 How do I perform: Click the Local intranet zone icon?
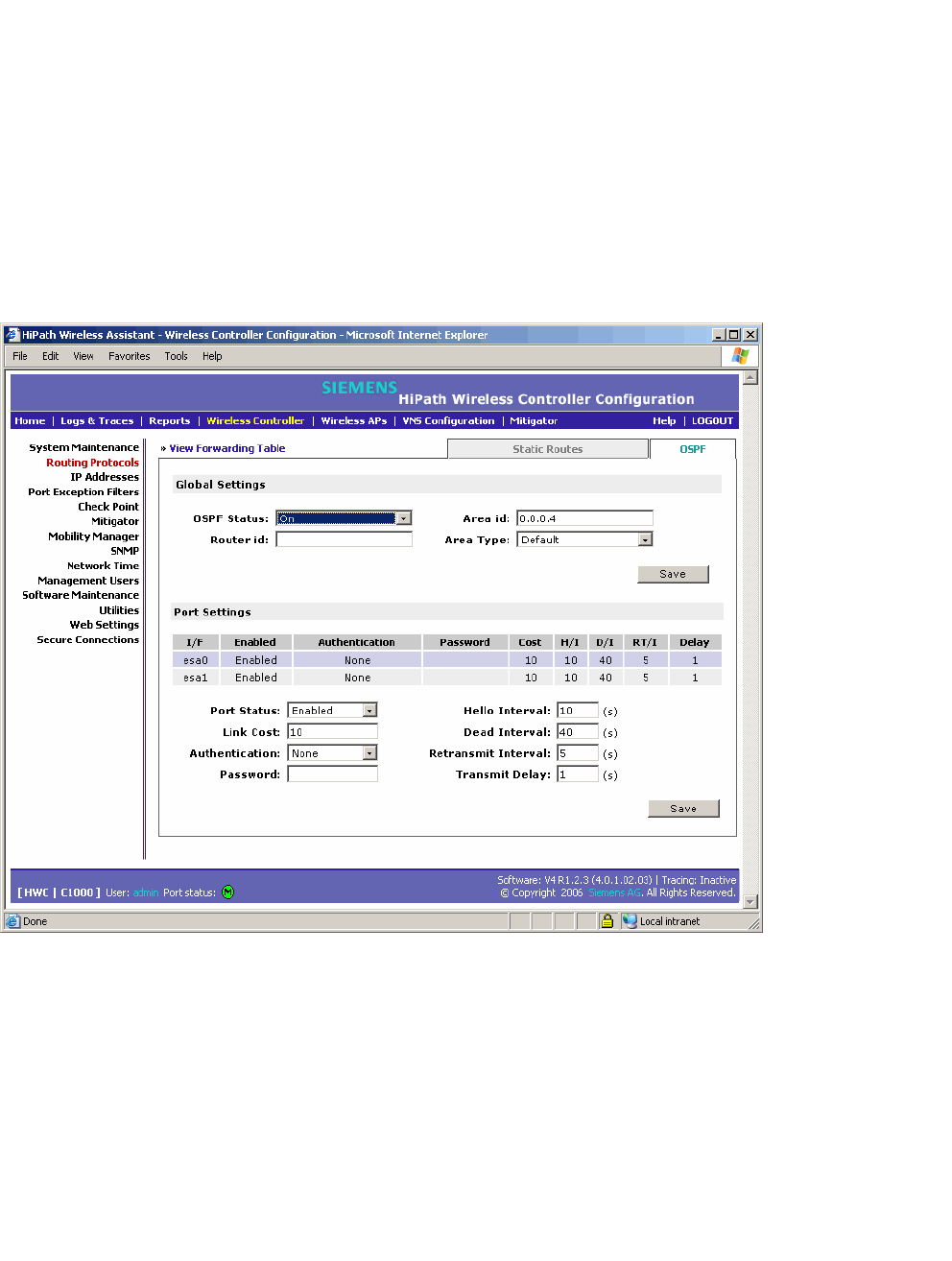click(630, 921)
